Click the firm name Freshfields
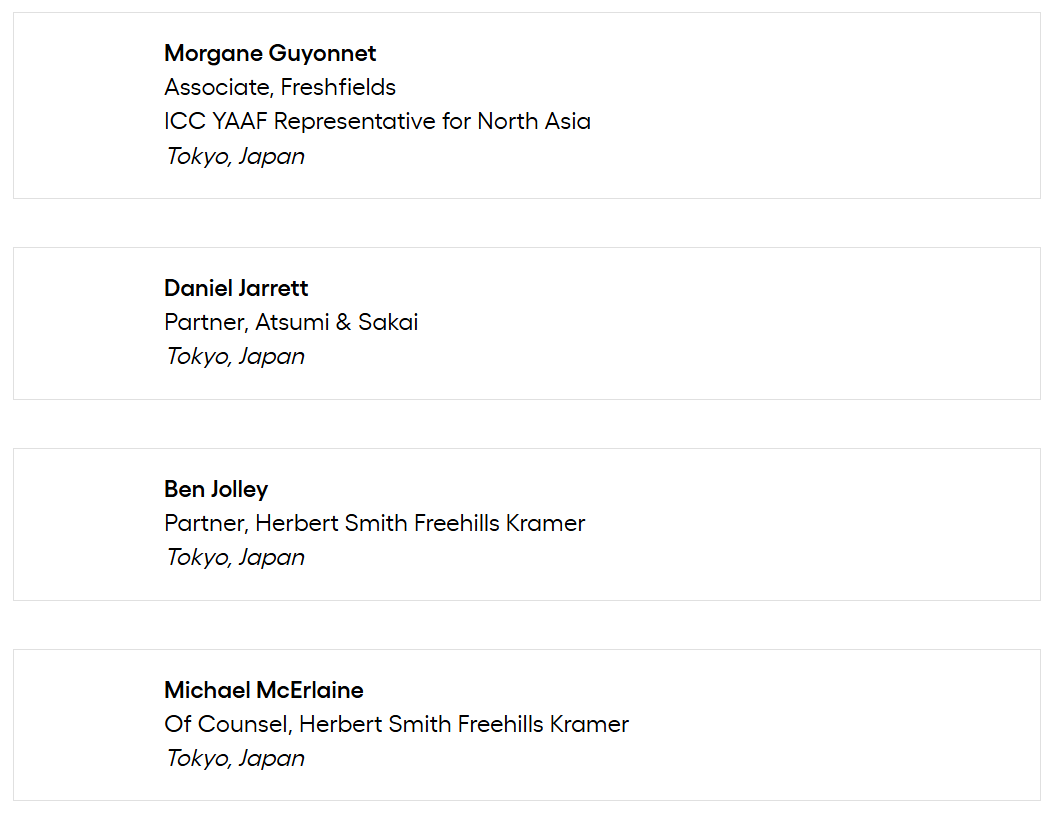The height and width of the screenshot is (813, 1050). coord(338,87)
